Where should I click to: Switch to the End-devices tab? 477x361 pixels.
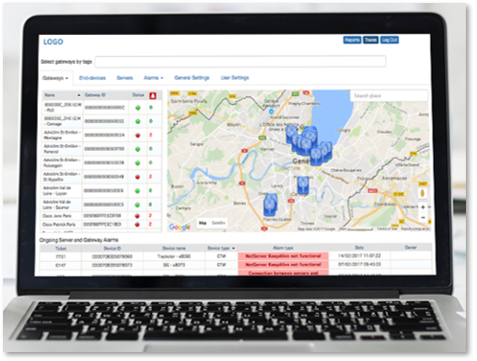click(x=92, y=78)
